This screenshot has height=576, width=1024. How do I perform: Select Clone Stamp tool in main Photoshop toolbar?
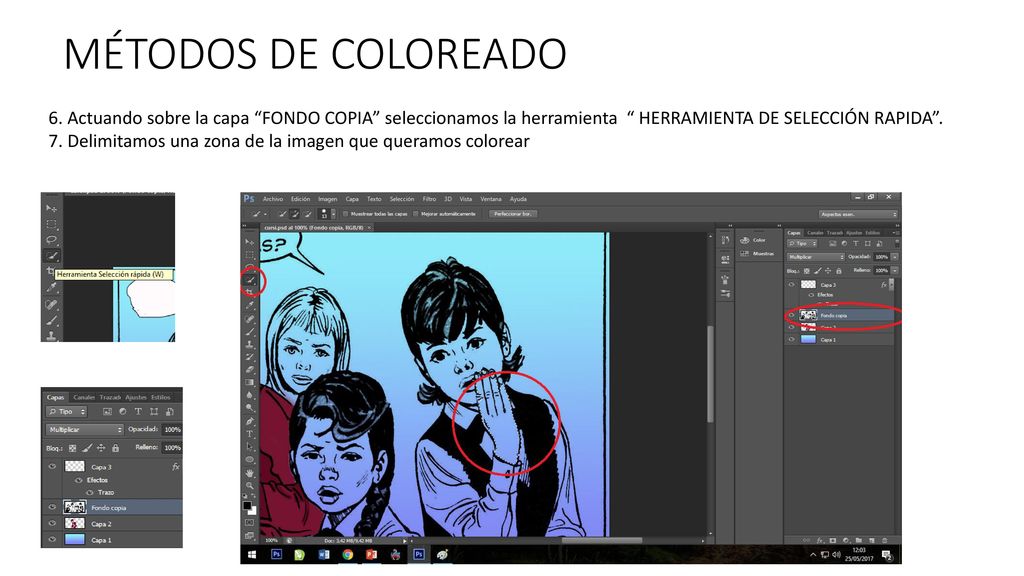pyautogui.click(x=249, y=345)
